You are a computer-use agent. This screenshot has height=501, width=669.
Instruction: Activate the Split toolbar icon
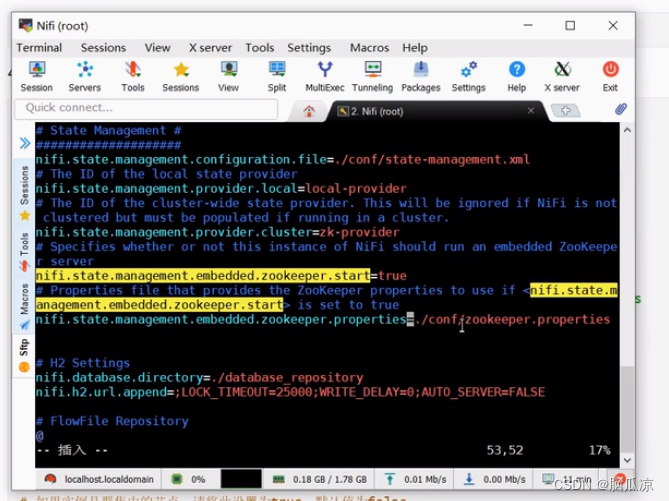click(x=276, y=77)
